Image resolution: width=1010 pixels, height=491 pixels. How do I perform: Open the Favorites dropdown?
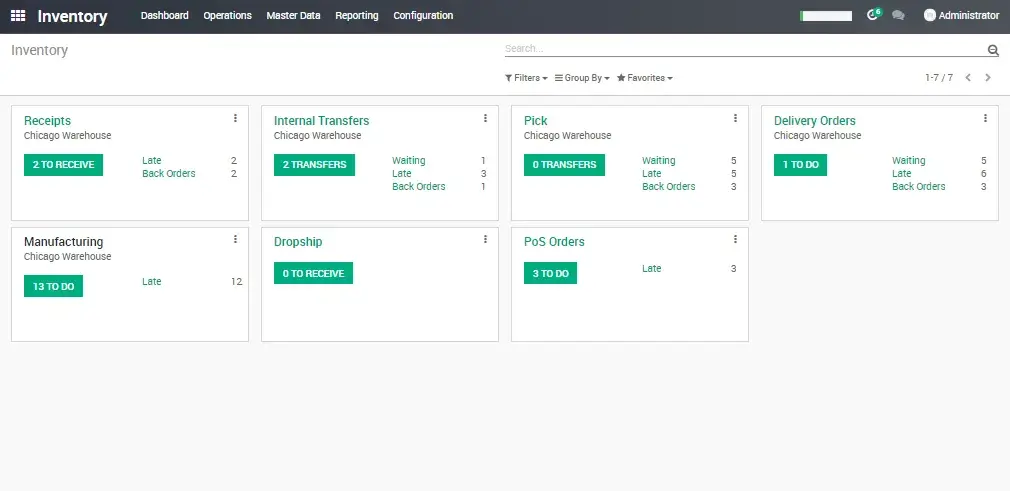[645, 78]
